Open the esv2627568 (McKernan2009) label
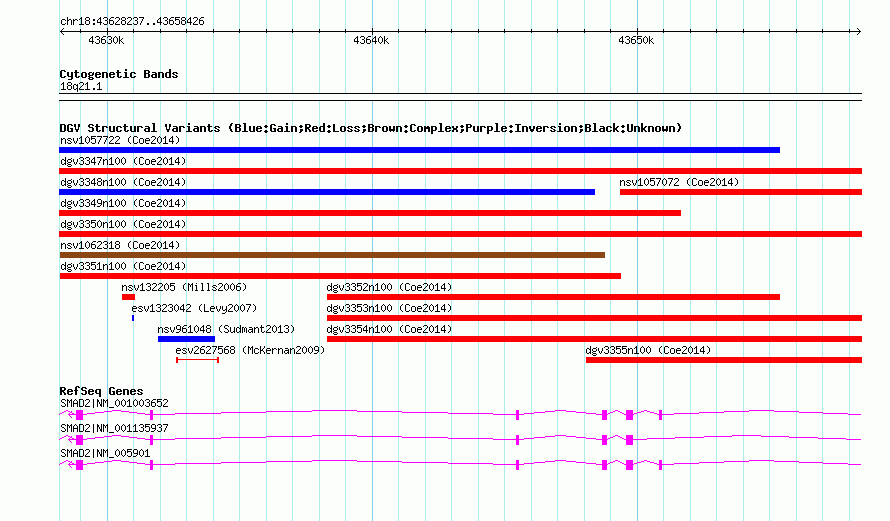Screen dimensions: 890x521 tap(250, 350)
